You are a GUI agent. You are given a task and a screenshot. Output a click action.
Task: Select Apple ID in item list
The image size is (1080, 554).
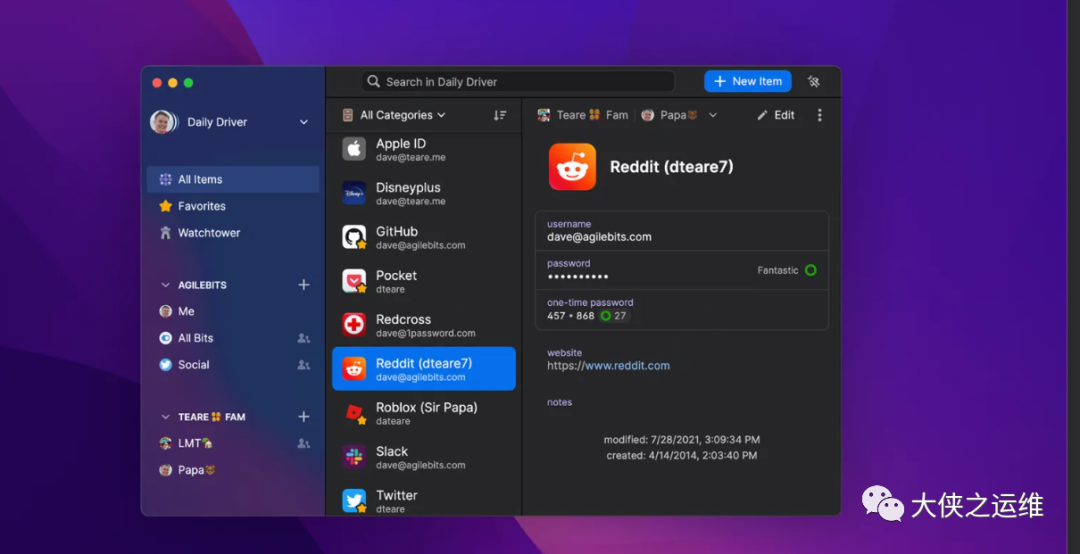click(424, 149)
